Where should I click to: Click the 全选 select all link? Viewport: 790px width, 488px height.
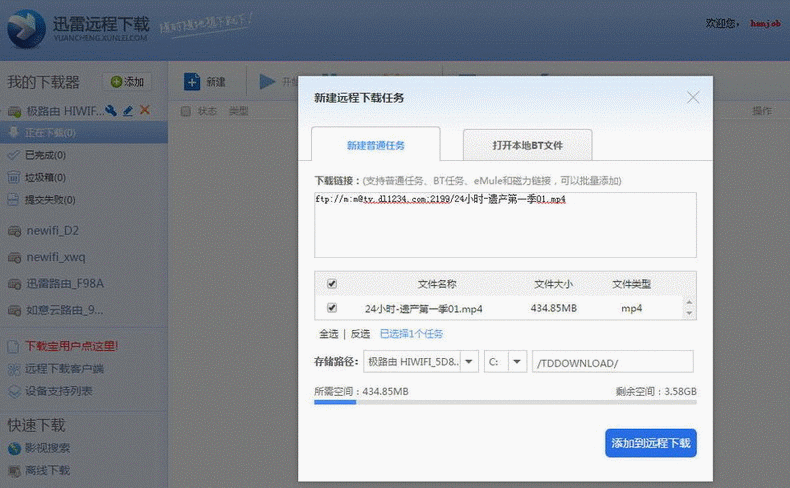pos(328,334)
